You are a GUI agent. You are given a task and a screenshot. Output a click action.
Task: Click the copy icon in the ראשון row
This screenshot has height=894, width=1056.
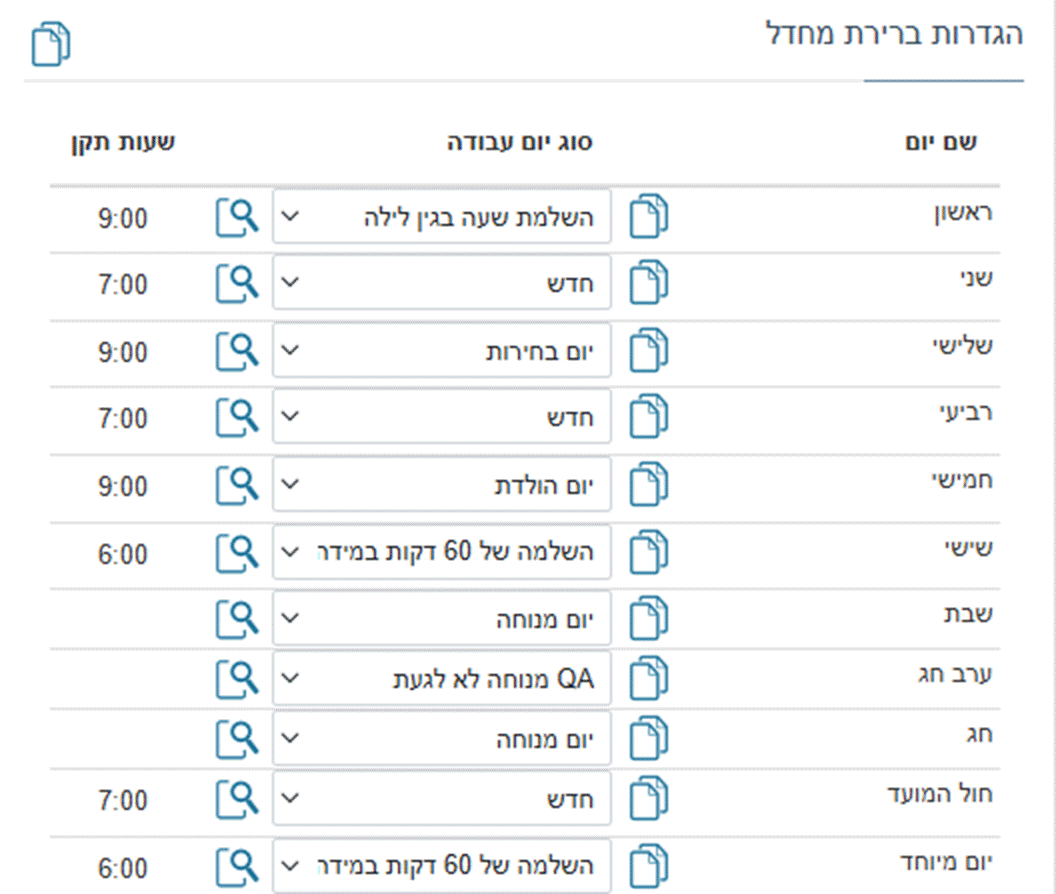649,218
